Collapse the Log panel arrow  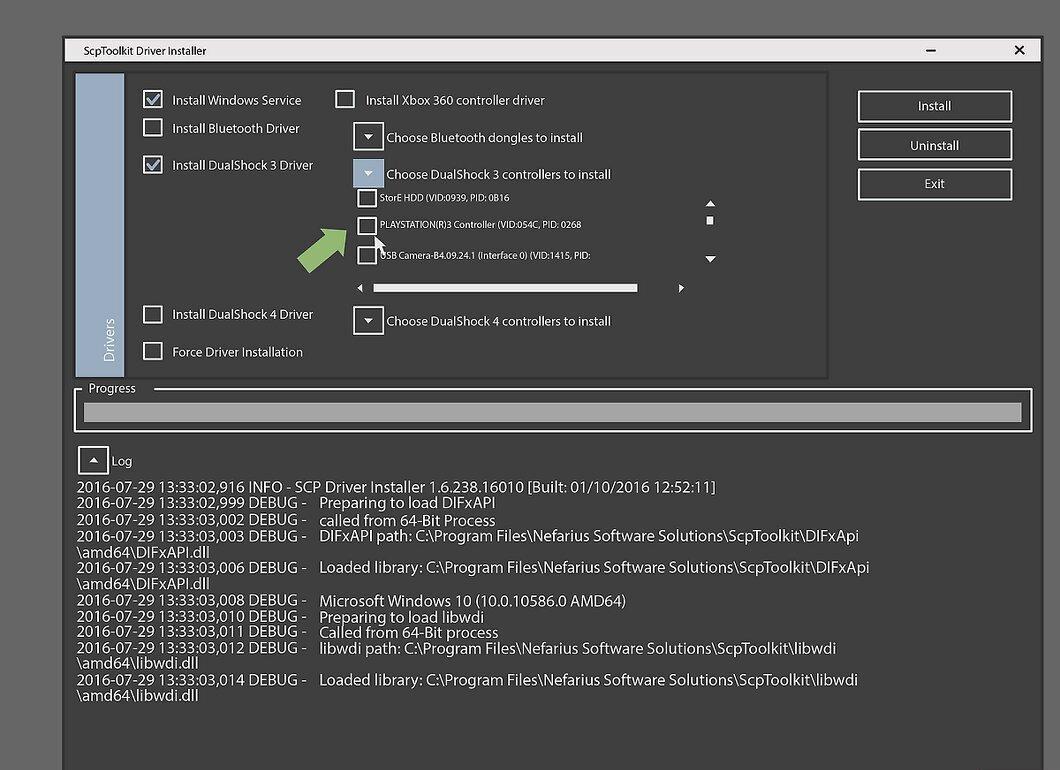[x=93, y=460]
